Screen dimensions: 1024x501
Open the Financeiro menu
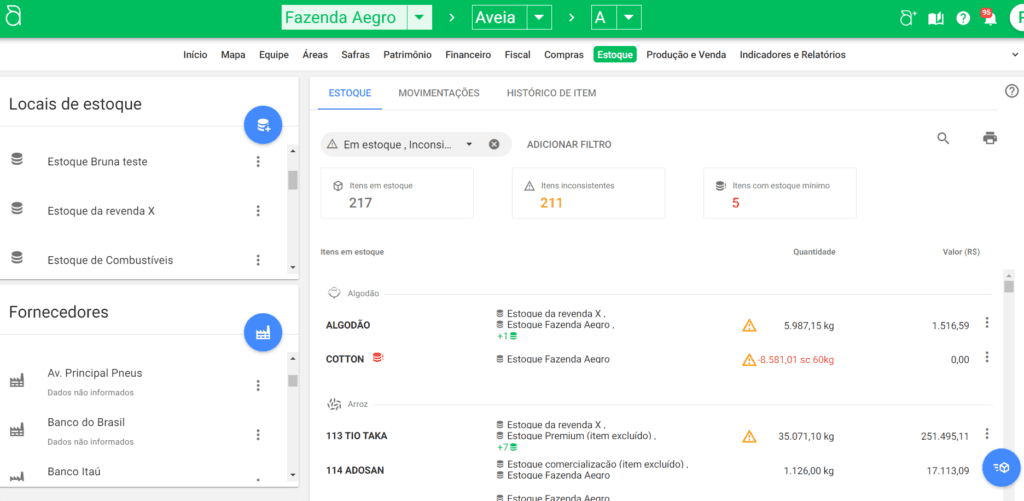[468, 55]
